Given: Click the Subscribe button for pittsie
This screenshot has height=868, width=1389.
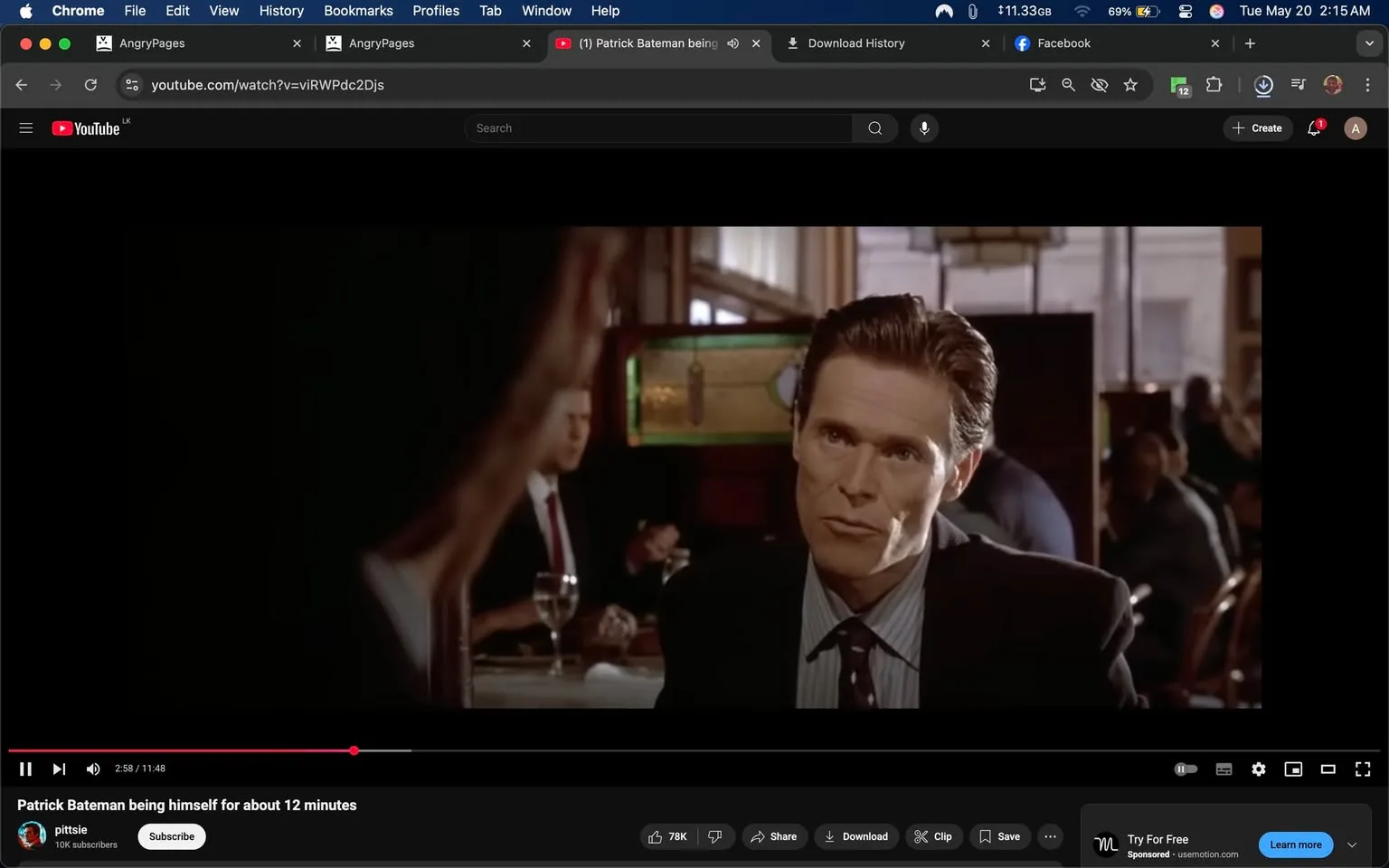Looking at the screenshot, I should click(171, 836).
